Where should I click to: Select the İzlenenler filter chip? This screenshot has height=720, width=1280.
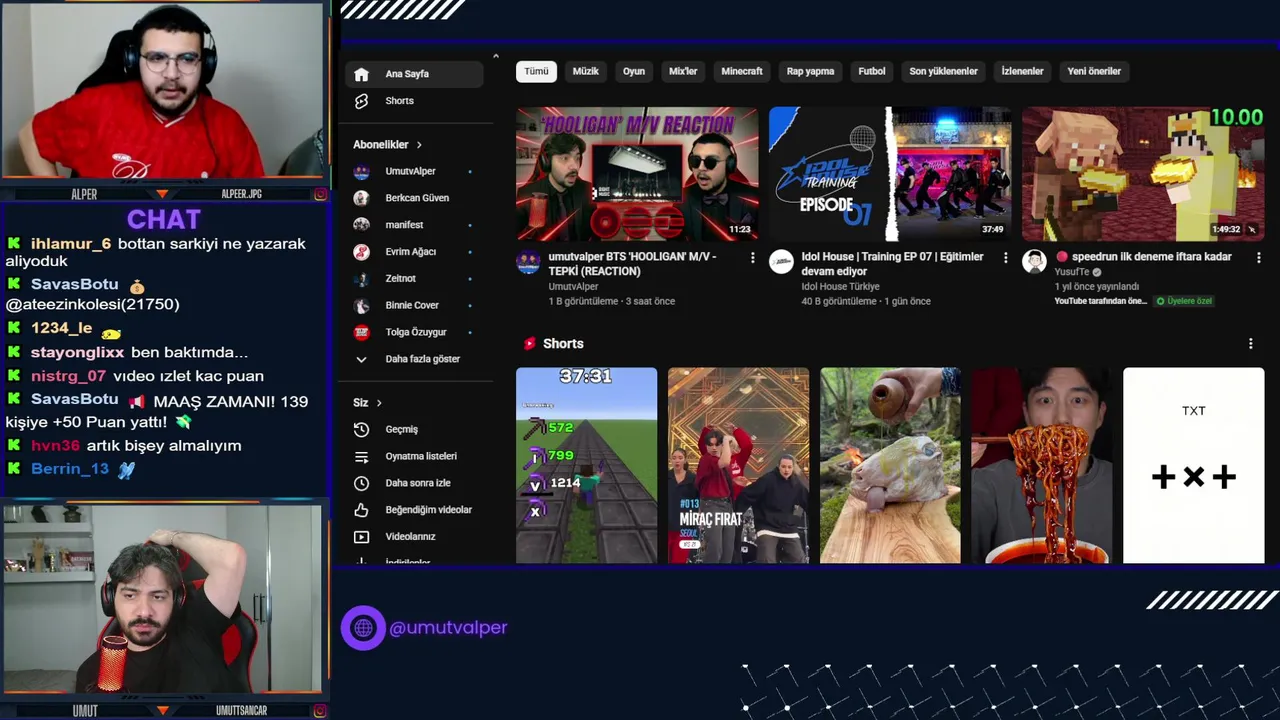[x=1023, y=71]
